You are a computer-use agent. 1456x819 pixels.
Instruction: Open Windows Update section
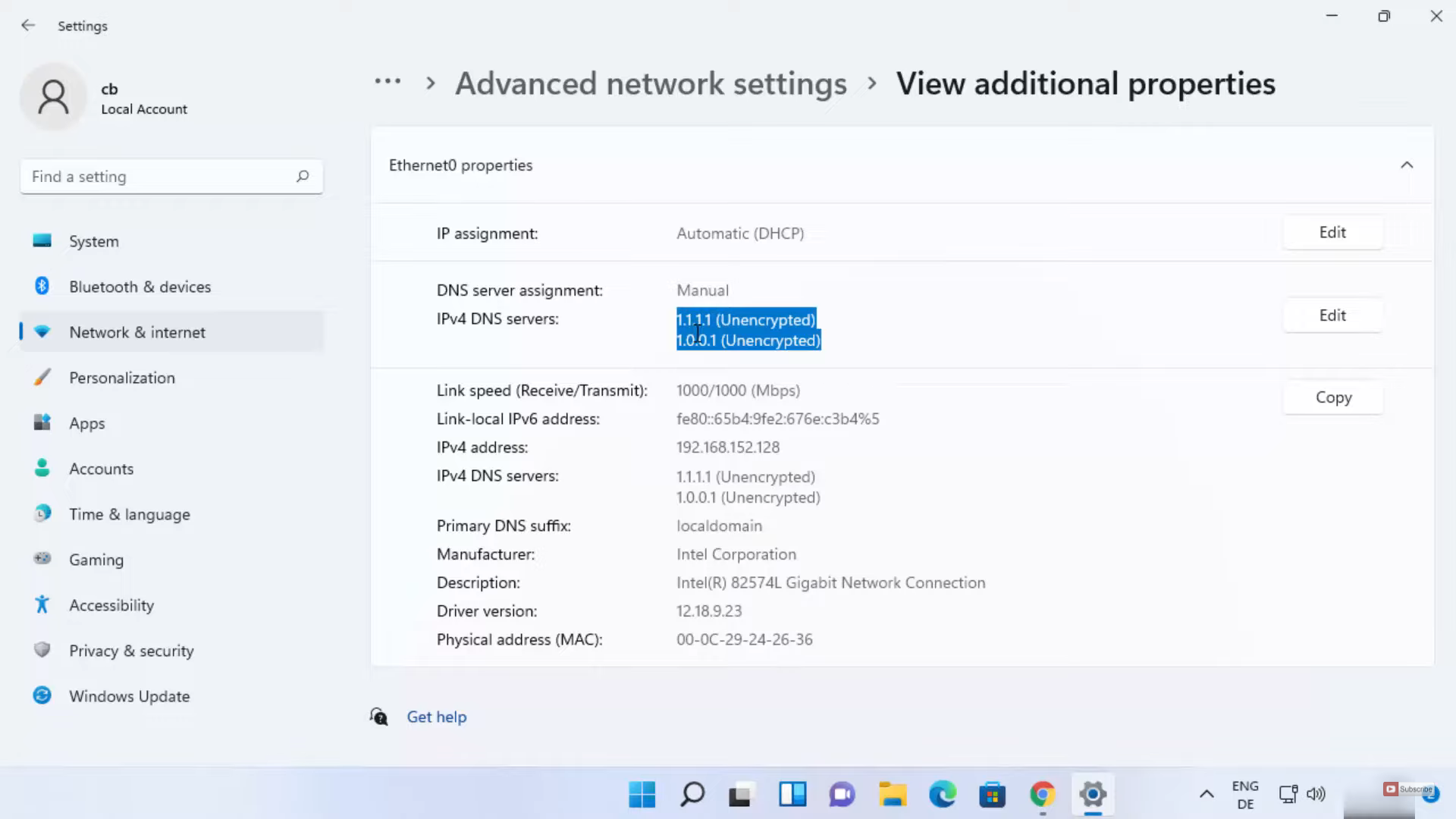click(129, 696)
